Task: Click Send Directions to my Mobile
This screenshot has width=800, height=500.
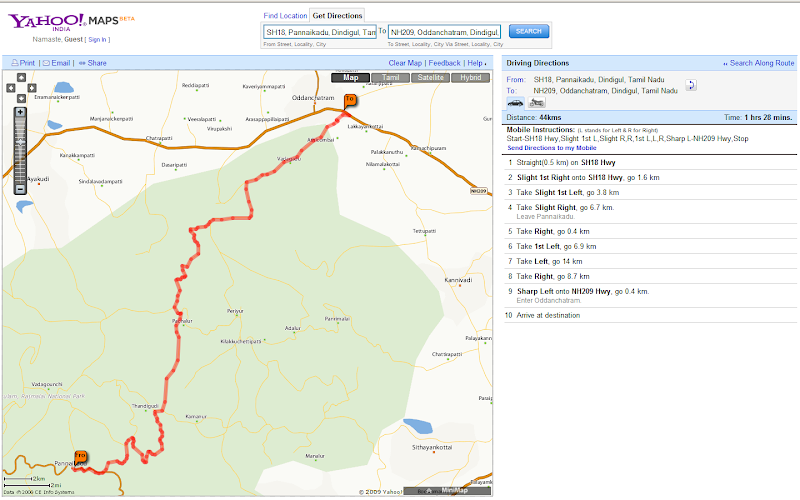Action: coord(552,148)
